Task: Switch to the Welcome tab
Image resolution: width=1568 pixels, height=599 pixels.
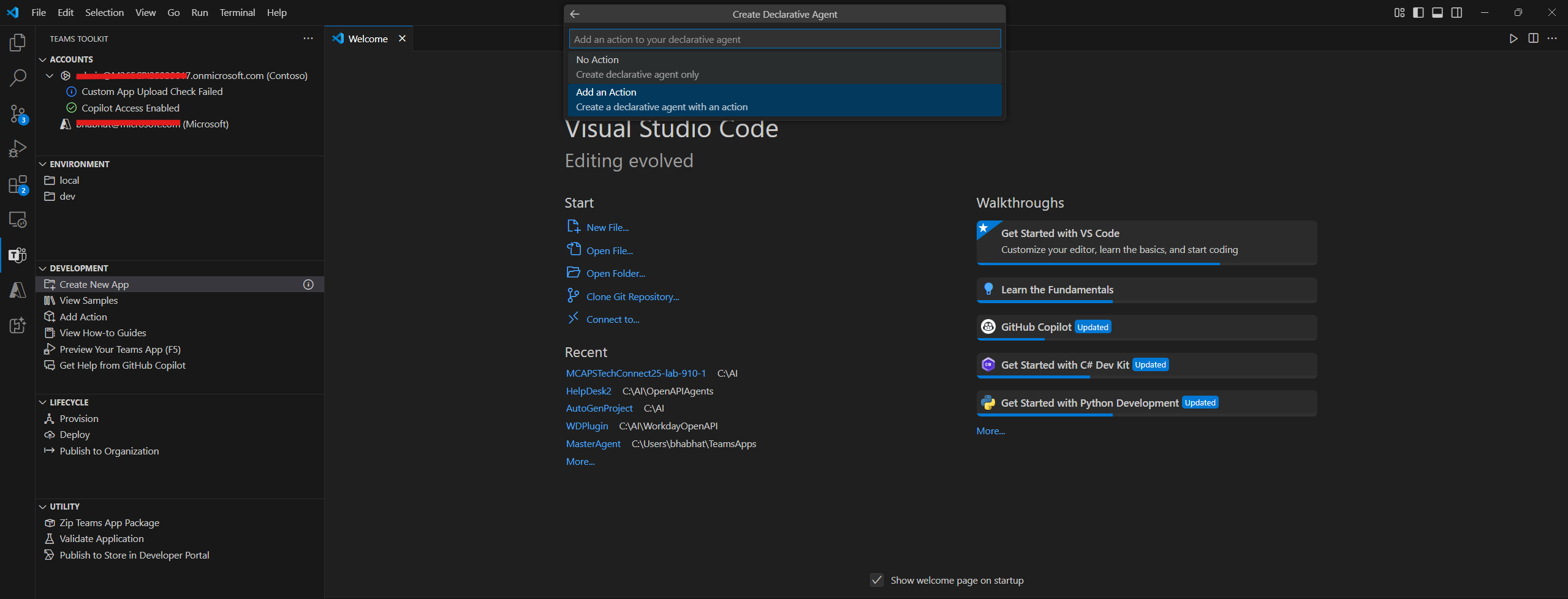Action: (368, 39)
